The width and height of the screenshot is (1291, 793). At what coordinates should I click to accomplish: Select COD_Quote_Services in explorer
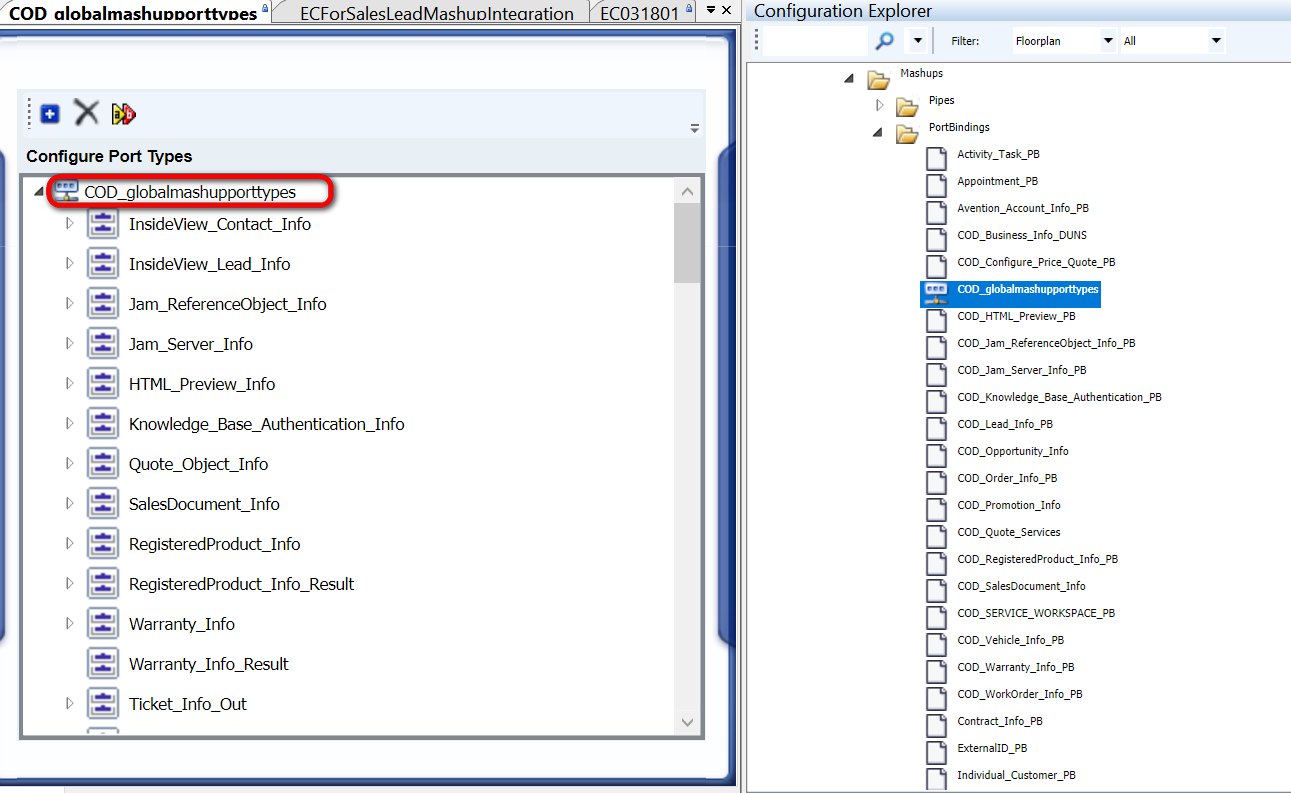1009,532
